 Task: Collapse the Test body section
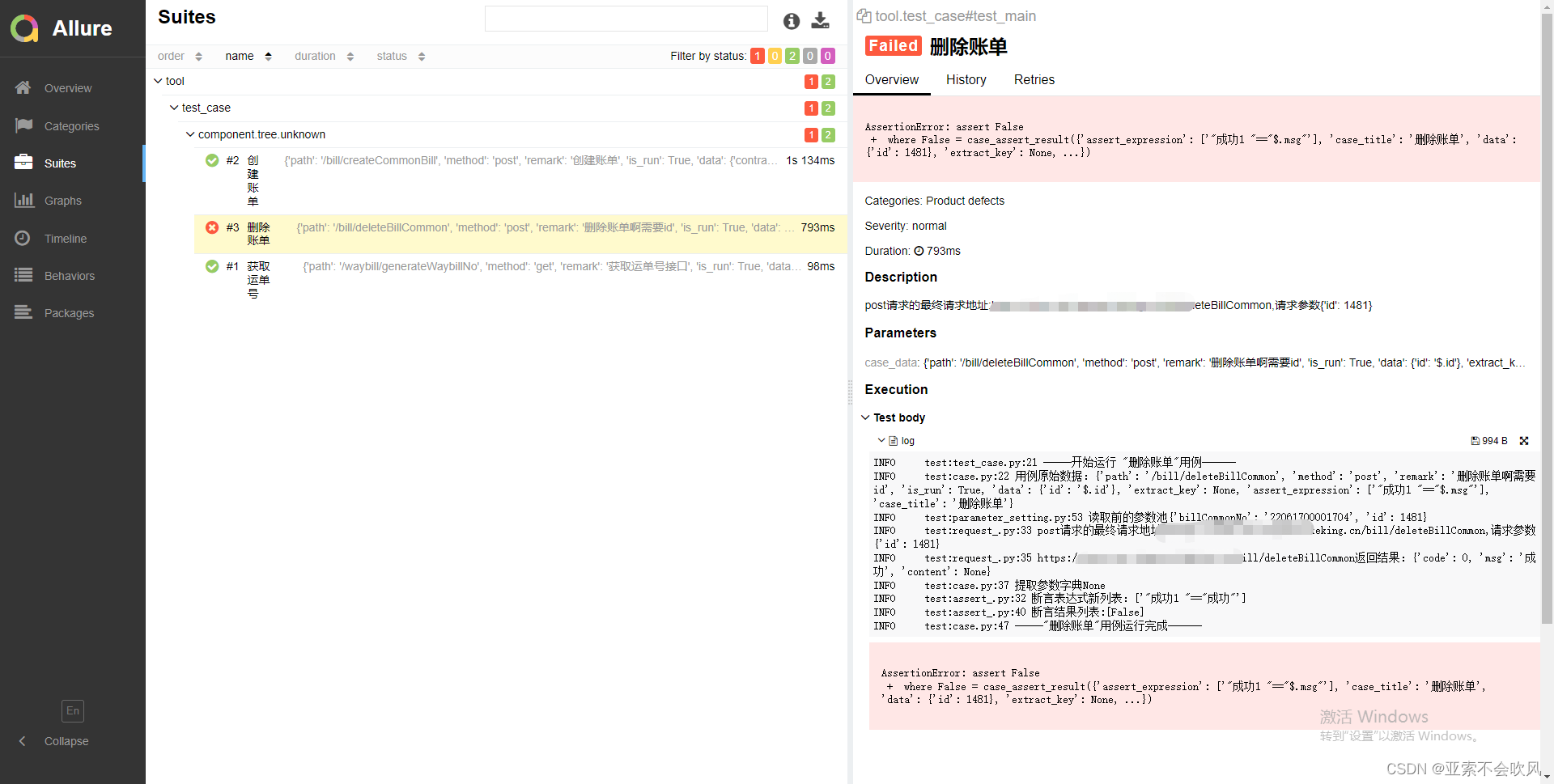click(865, 417)
